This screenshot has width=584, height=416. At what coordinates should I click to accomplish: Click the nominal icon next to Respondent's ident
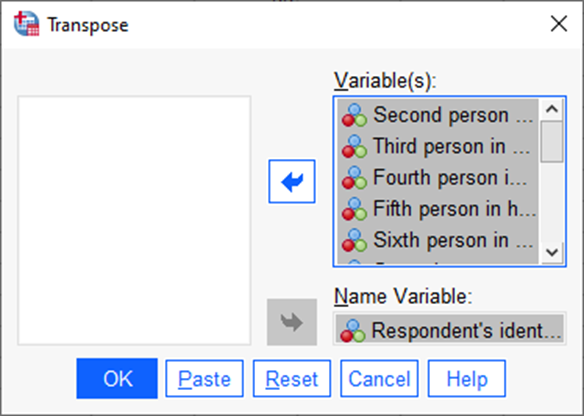353,331
